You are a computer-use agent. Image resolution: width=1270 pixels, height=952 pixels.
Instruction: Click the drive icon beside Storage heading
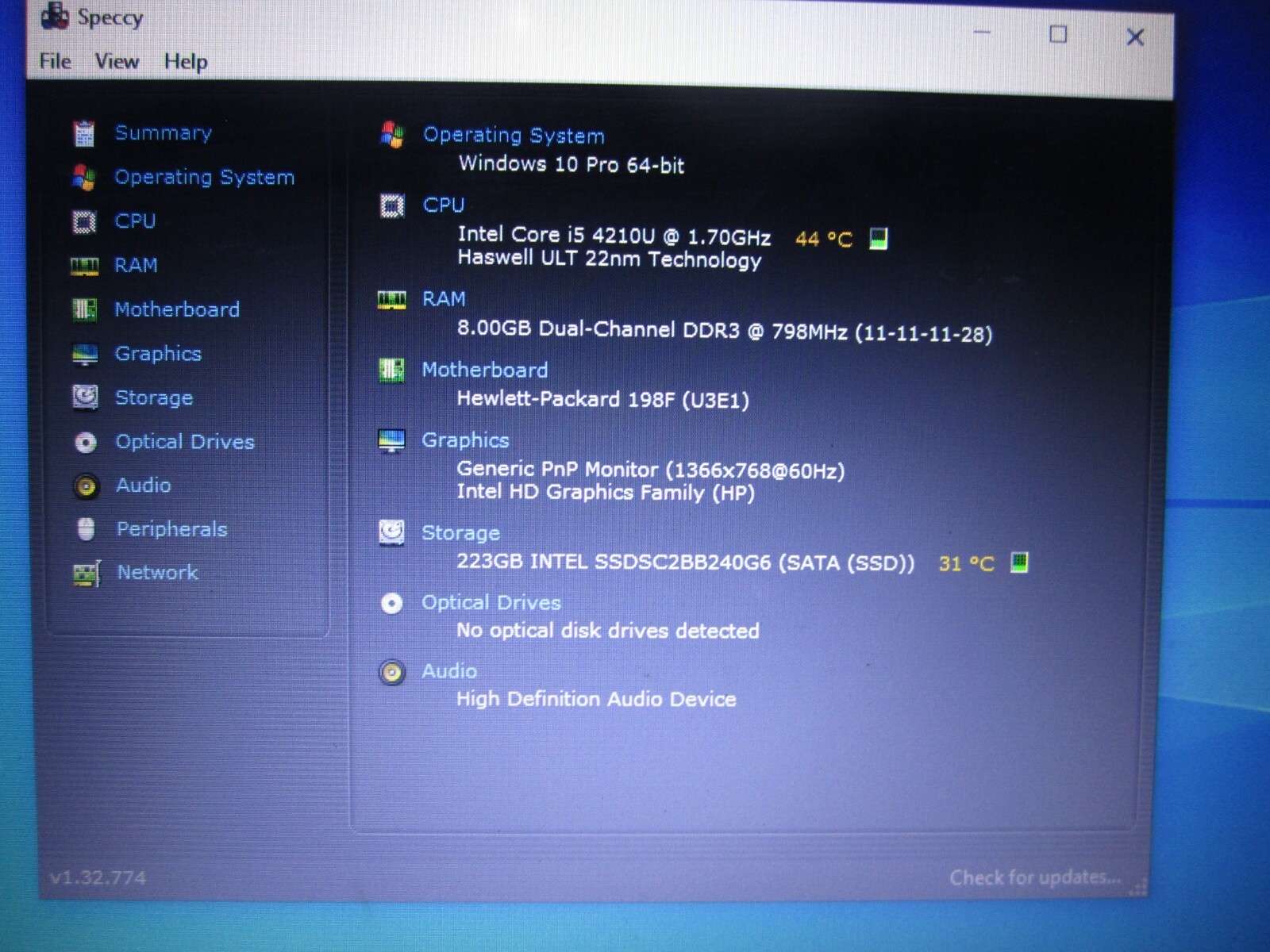click(391, 532)
